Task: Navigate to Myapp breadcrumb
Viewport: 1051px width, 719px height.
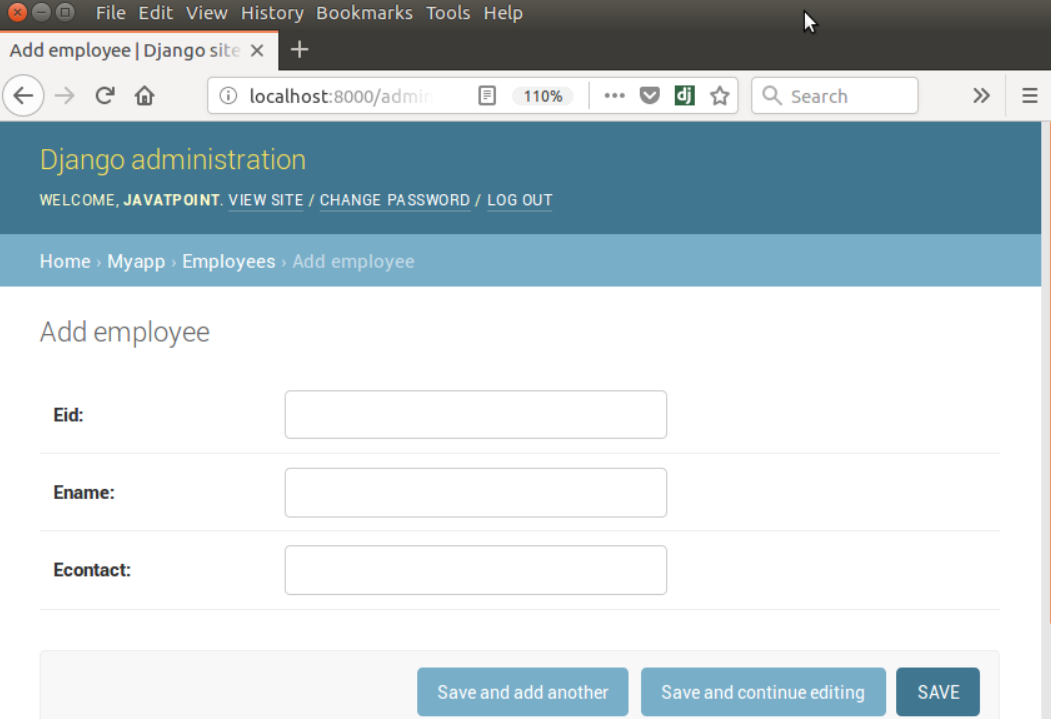Action: [x=136, y=261]
